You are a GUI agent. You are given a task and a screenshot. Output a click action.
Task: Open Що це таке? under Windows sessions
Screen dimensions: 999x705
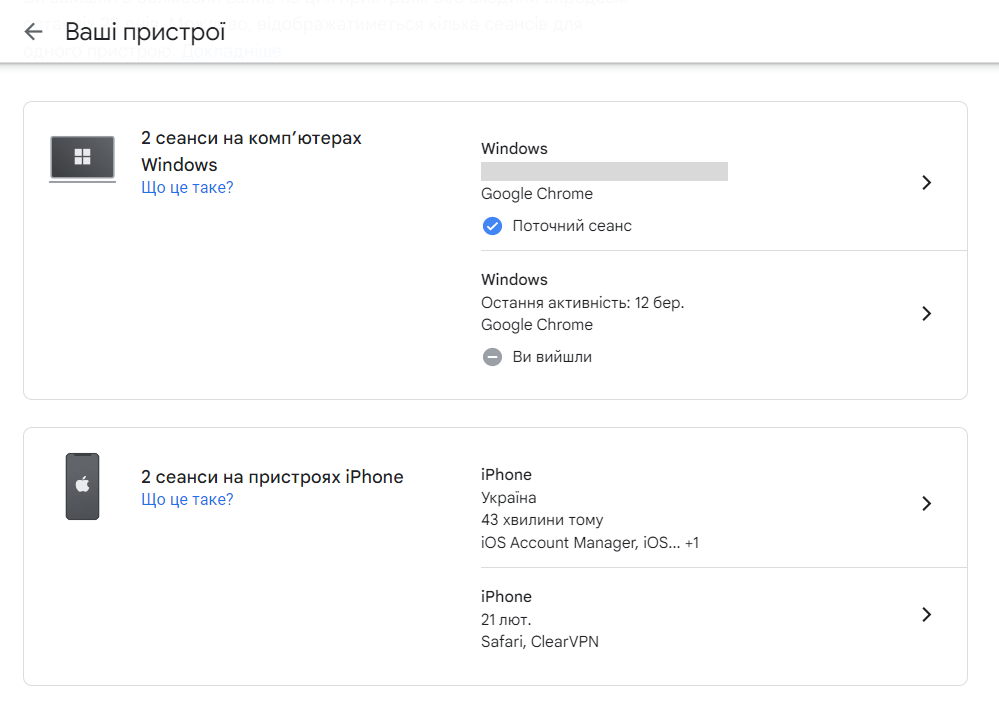coord(187,187)
